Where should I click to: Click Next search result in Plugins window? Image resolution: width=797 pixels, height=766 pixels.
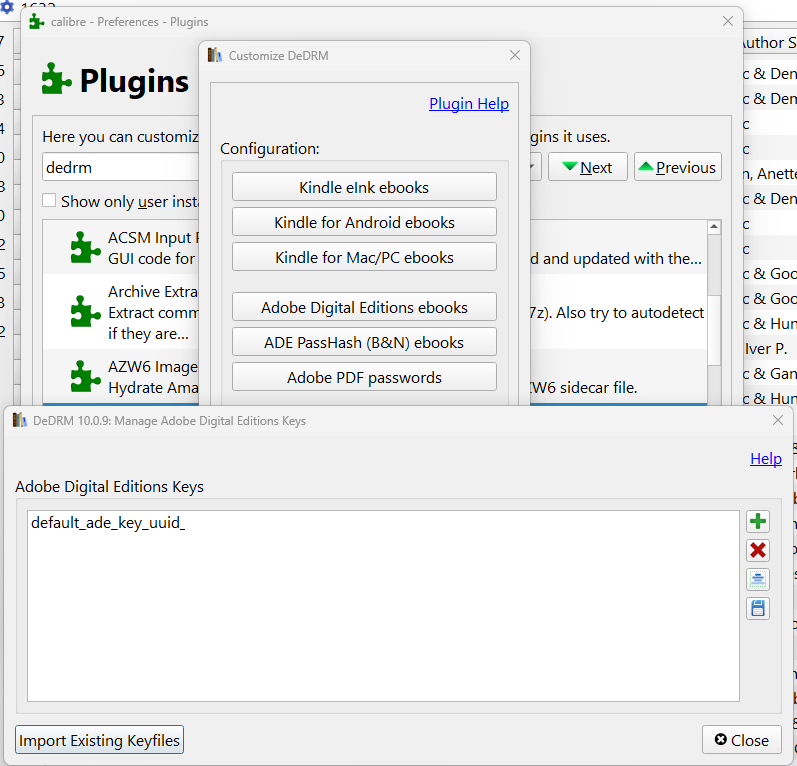[x=588, y=167]
